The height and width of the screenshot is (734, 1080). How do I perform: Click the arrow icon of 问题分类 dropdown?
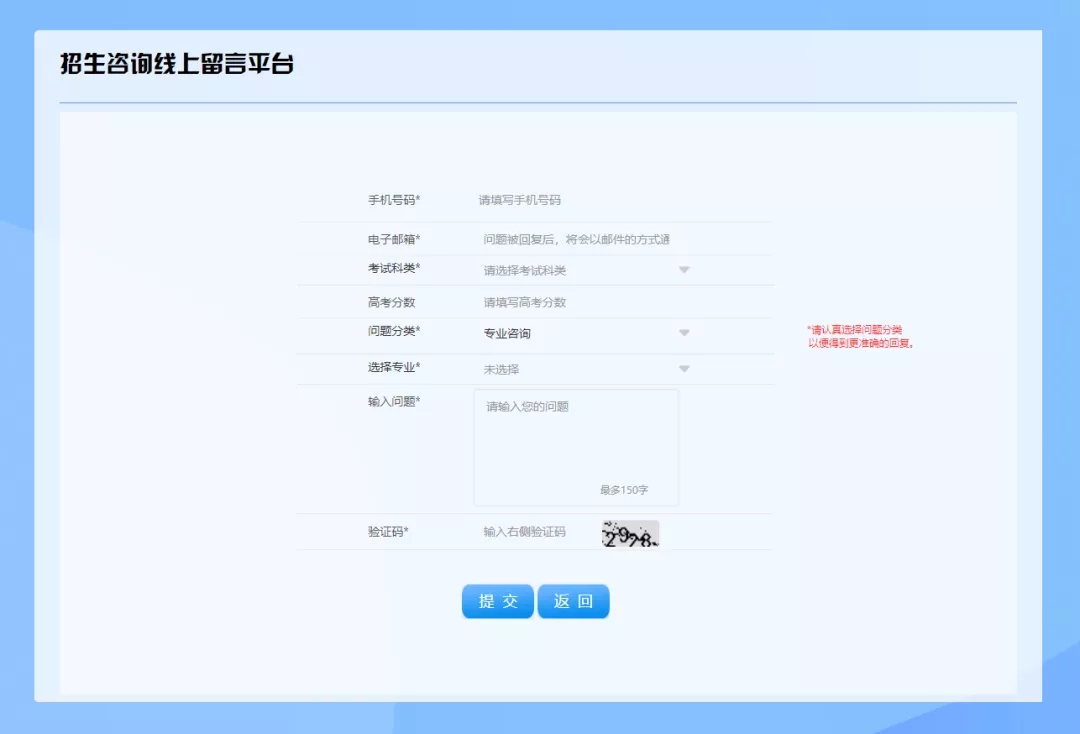(684, 333)
